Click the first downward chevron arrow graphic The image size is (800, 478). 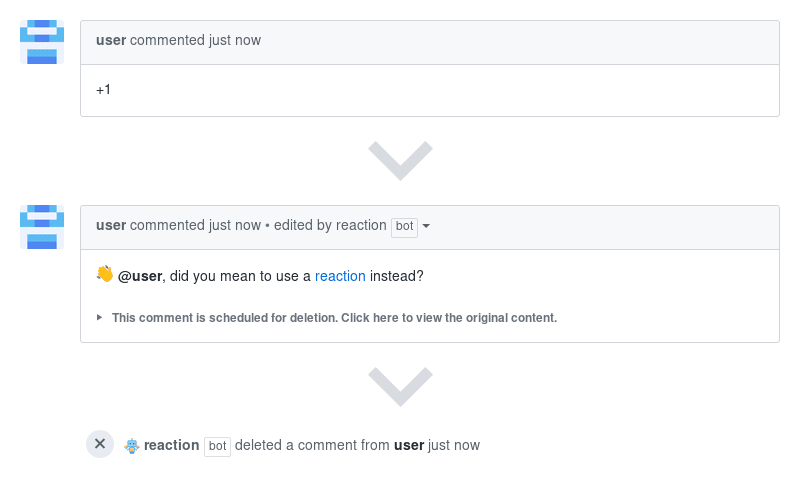coord(400,160)
